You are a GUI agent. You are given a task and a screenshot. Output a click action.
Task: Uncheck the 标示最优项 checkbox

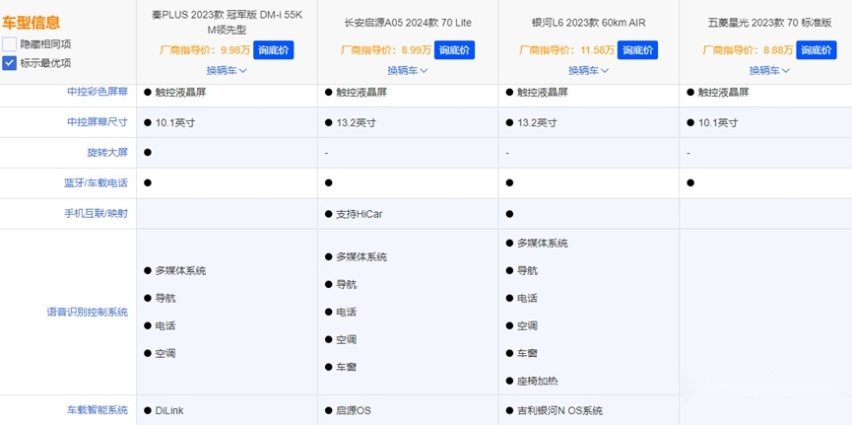pyautogui.click(x=9, y=63)
